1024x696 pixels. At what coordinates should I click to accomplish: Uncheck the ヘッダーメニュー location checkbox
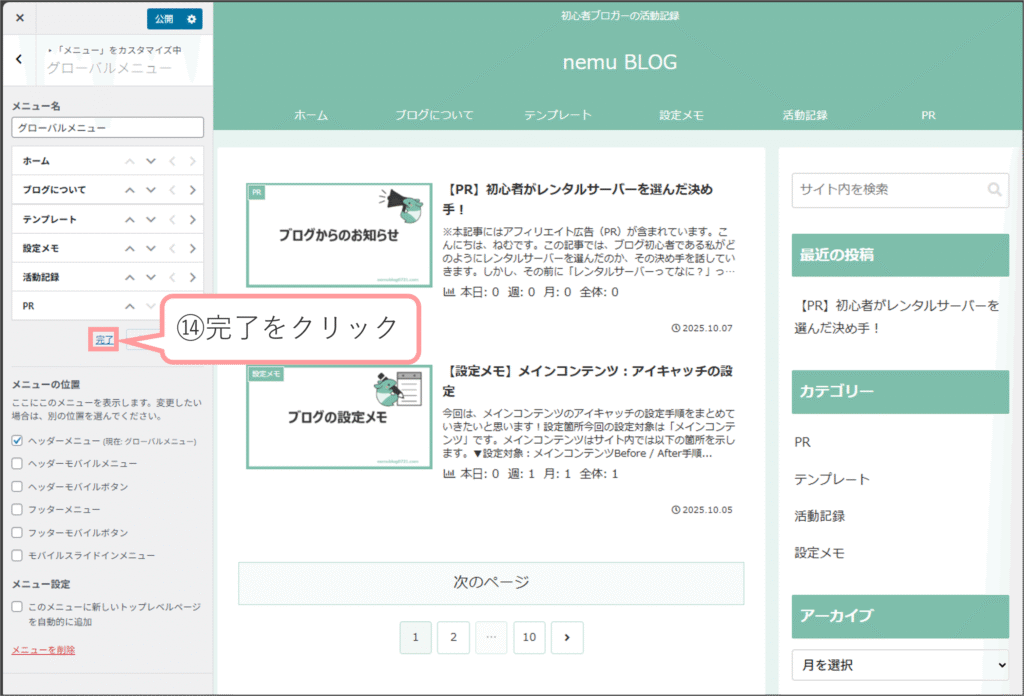(17, 441)
